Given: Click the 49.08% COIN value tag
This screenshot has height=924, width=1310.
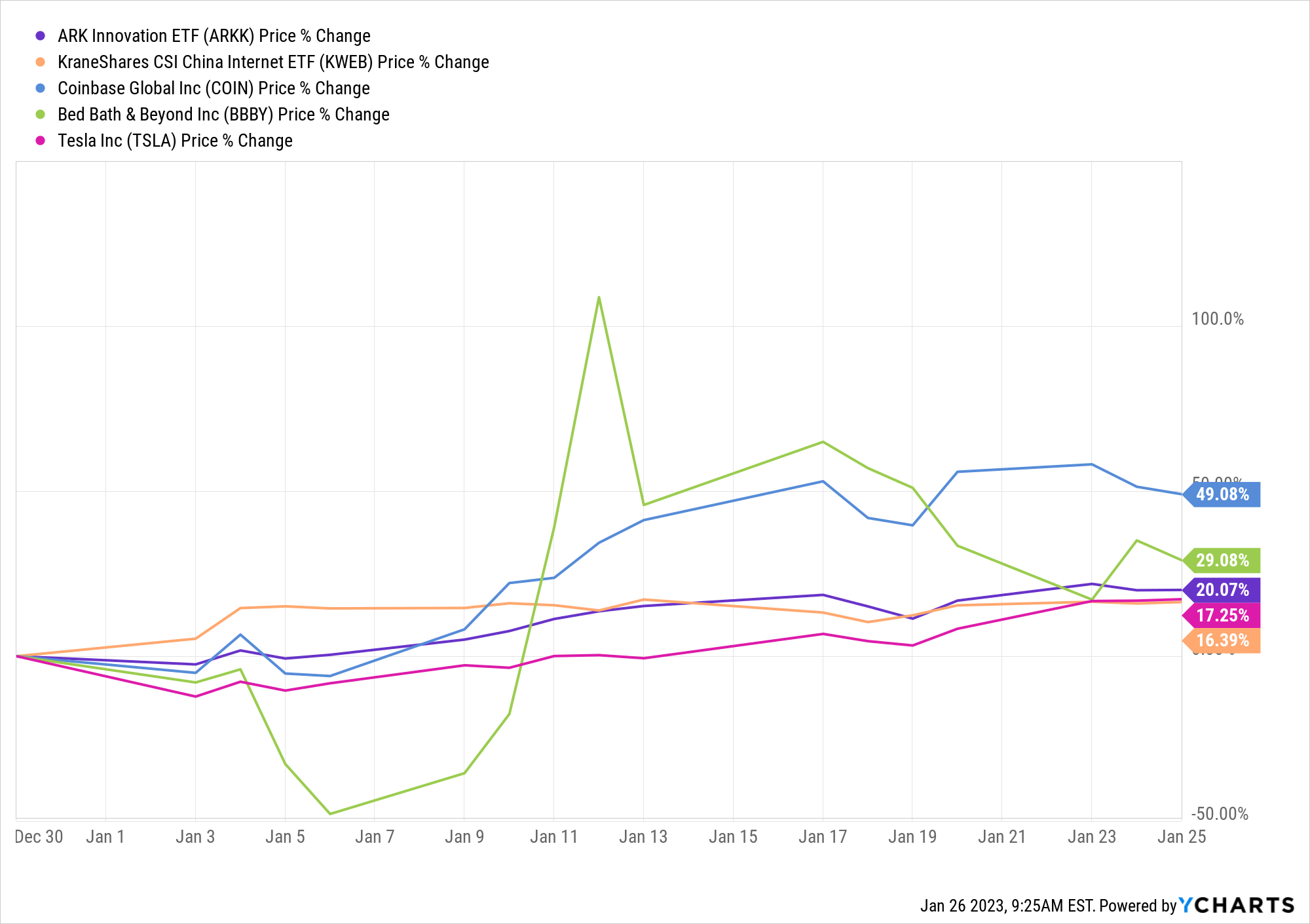Looking at the screenshot, I should pyautogui.click(x=1222, y=494).
